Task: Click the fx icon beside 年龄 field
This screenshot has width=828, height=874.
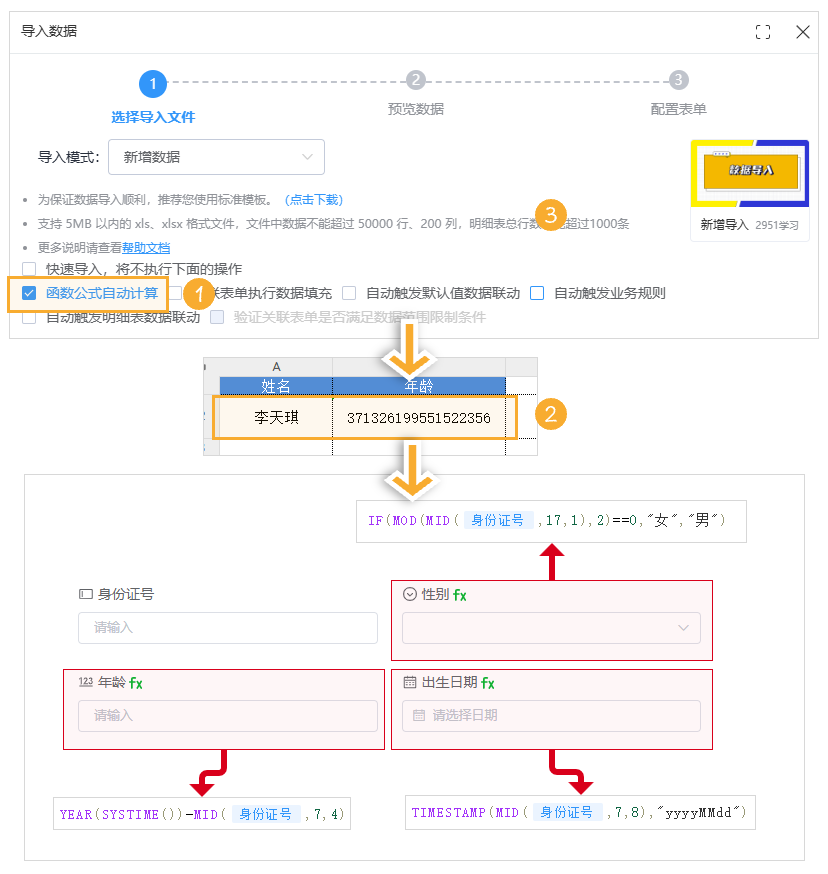Action: pos(135,682)
